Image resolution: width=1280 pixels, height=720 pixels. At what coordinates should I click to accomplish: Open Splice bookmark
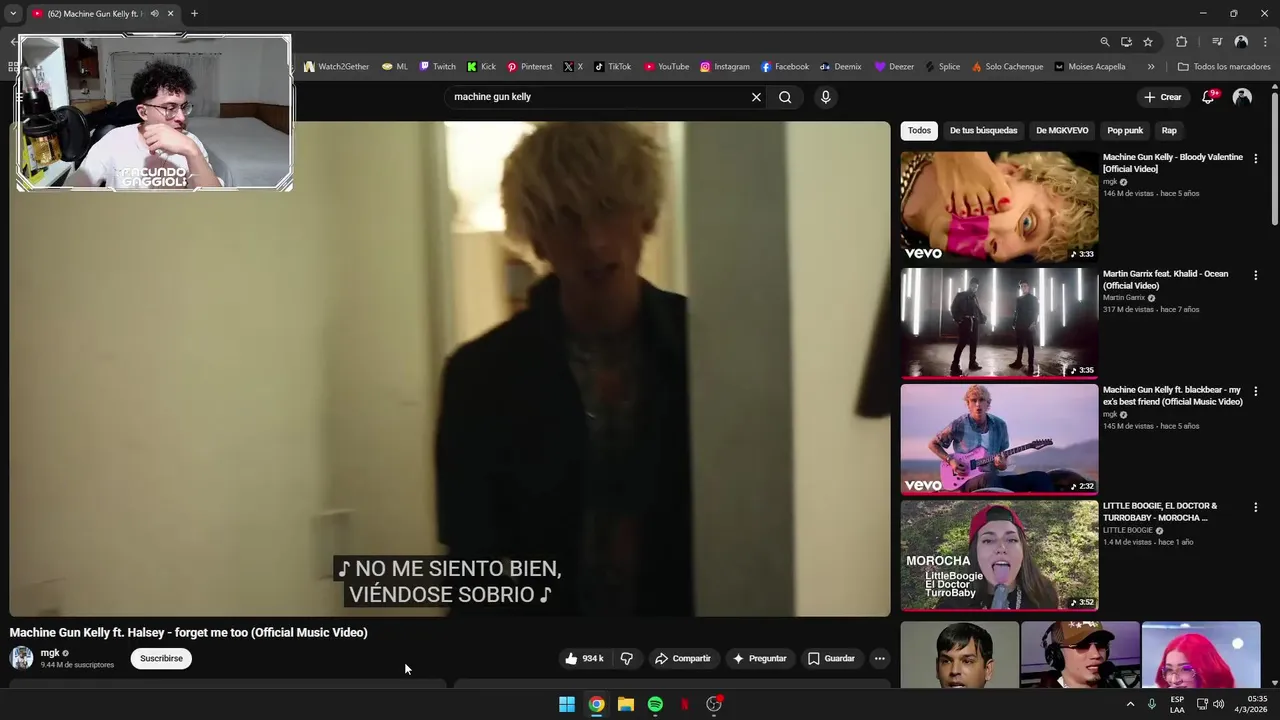pyautogui.click(x=943, y=67)
